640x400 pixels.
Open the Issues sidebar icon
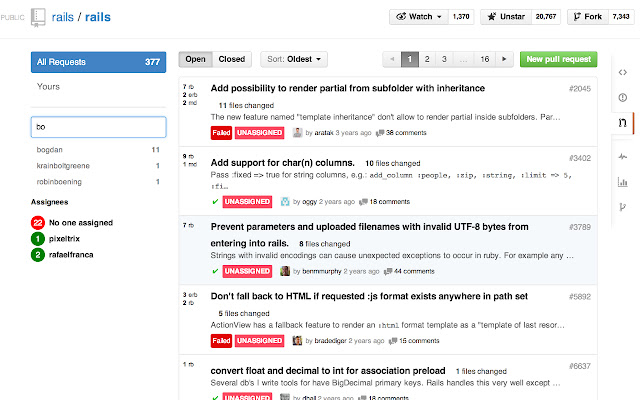point(622,98)
